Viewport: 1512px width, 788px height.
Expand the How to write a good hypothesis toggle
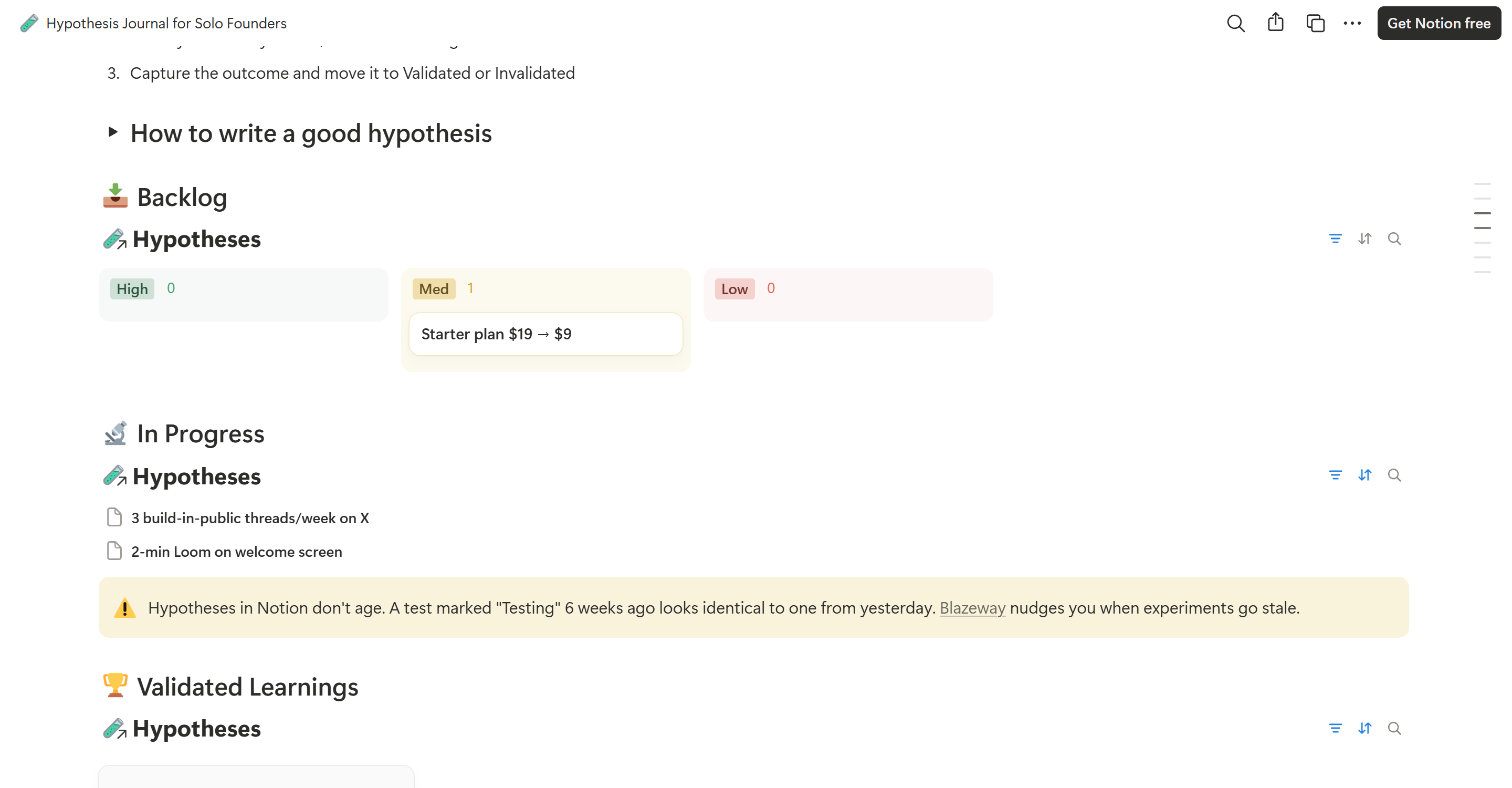coord(113,132)
